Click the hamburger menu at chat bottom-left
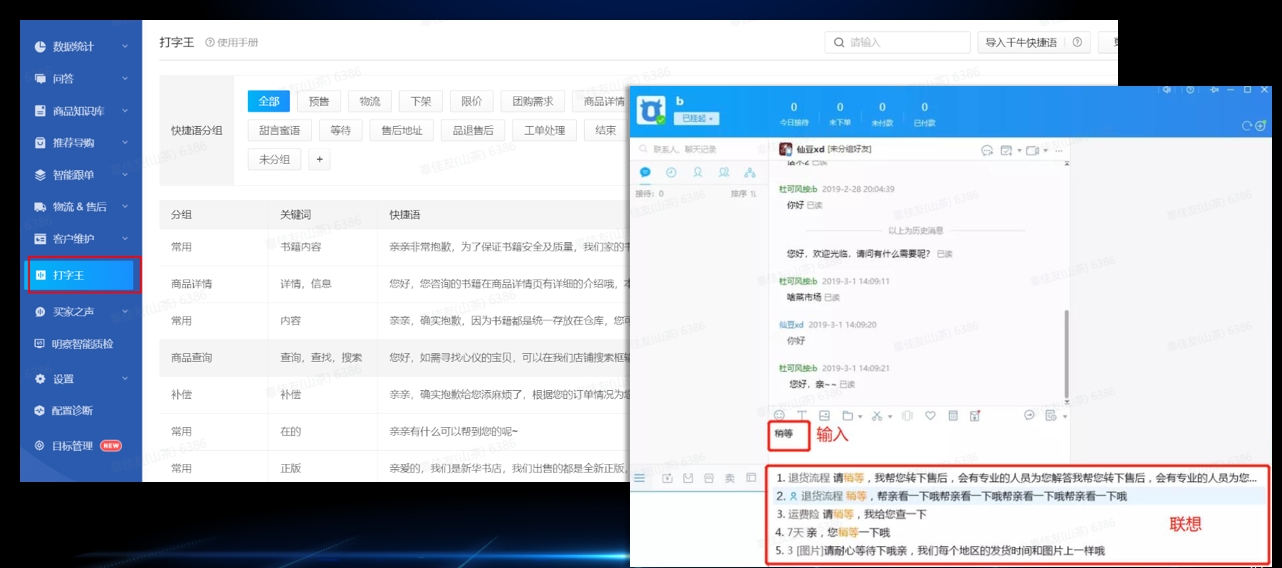The image size is (1282, 568). click(x=640, y=479)
